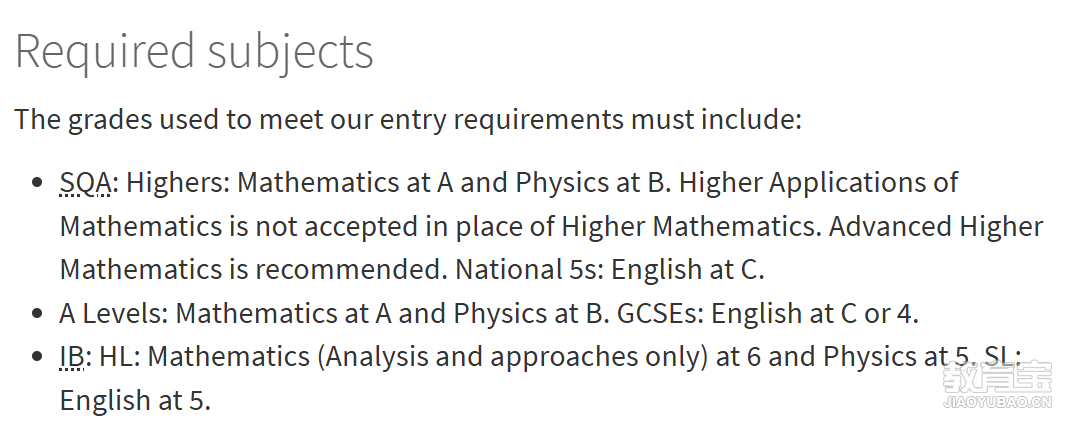Click the text English at 5
The image size is (1073, 431).
tap(135, 400)
